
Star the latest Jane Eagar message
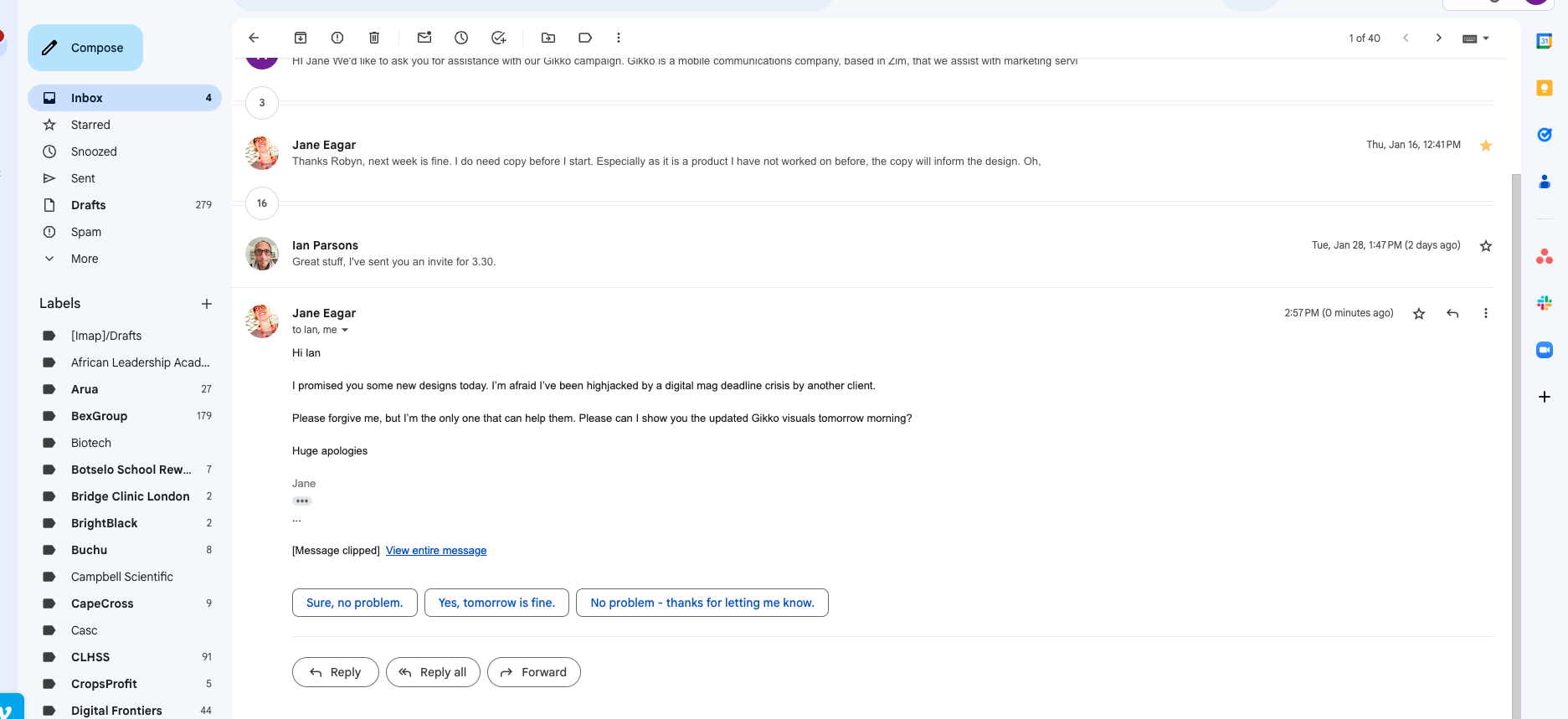[x=1419, y=314]
